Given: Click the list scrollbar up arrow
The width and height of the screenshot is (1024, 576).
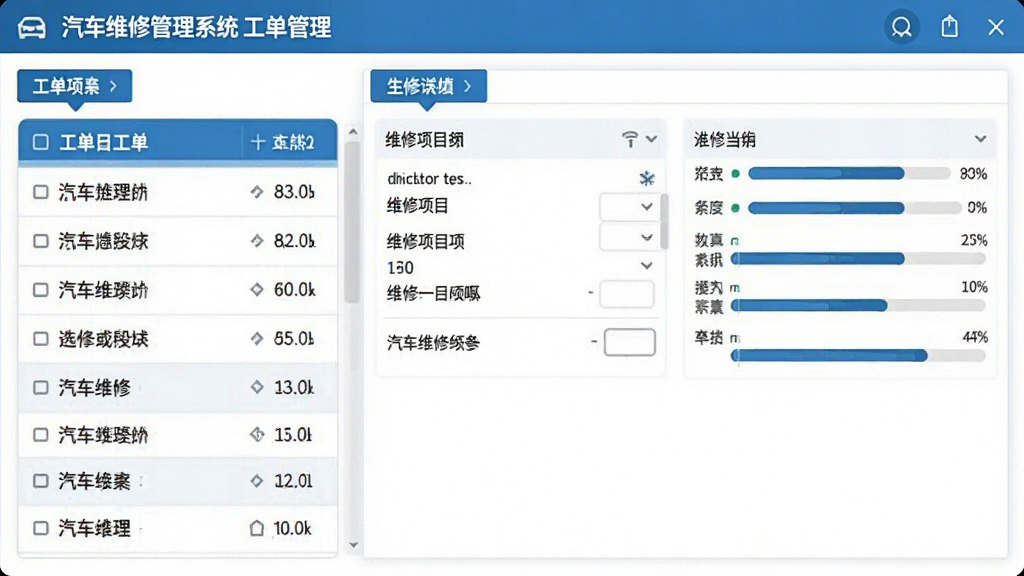Looking at the screenshot, I should click(x=353, y=132).
